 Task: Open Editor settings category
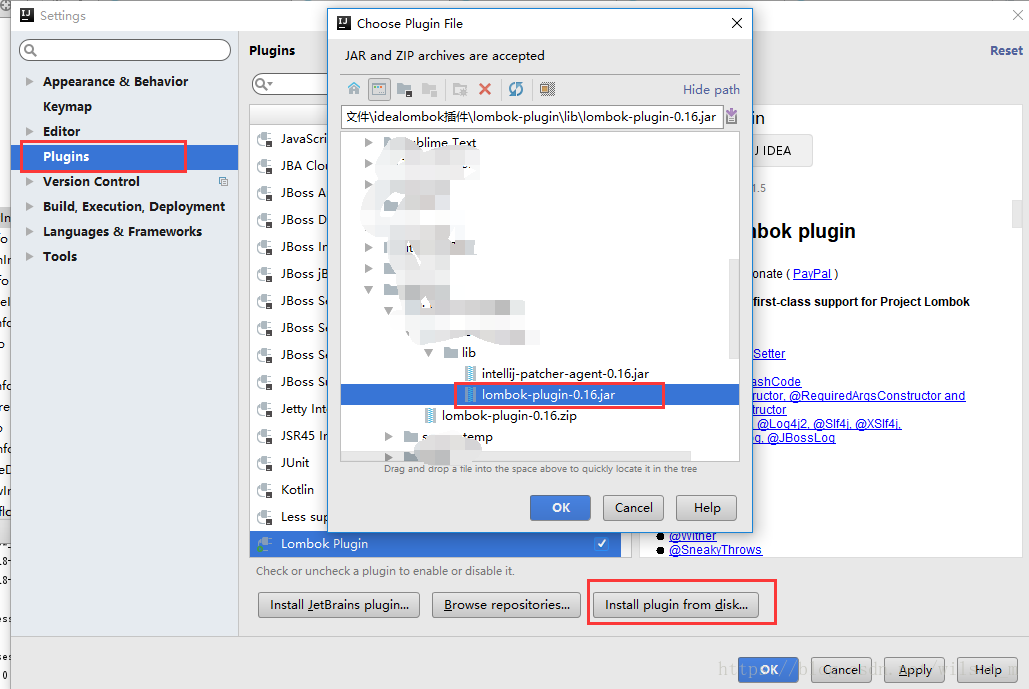pos(61,131)
